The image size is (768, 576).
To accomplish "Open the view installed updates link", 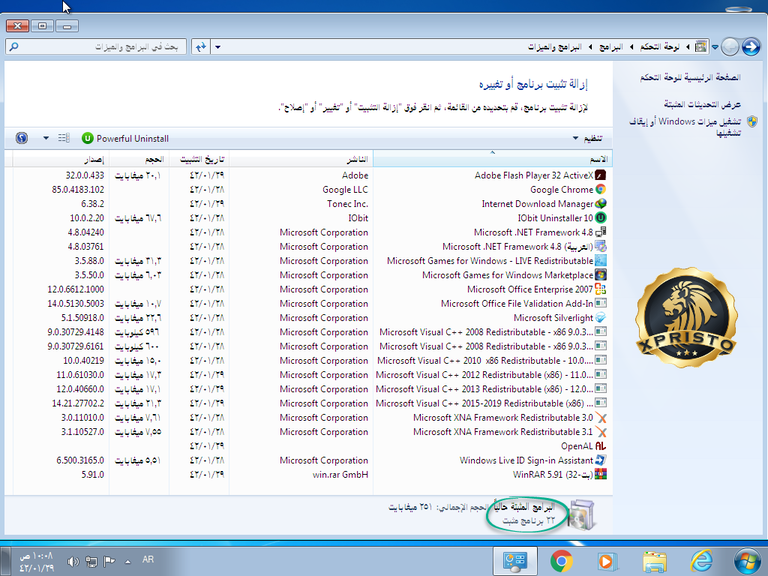I will 703,104.
